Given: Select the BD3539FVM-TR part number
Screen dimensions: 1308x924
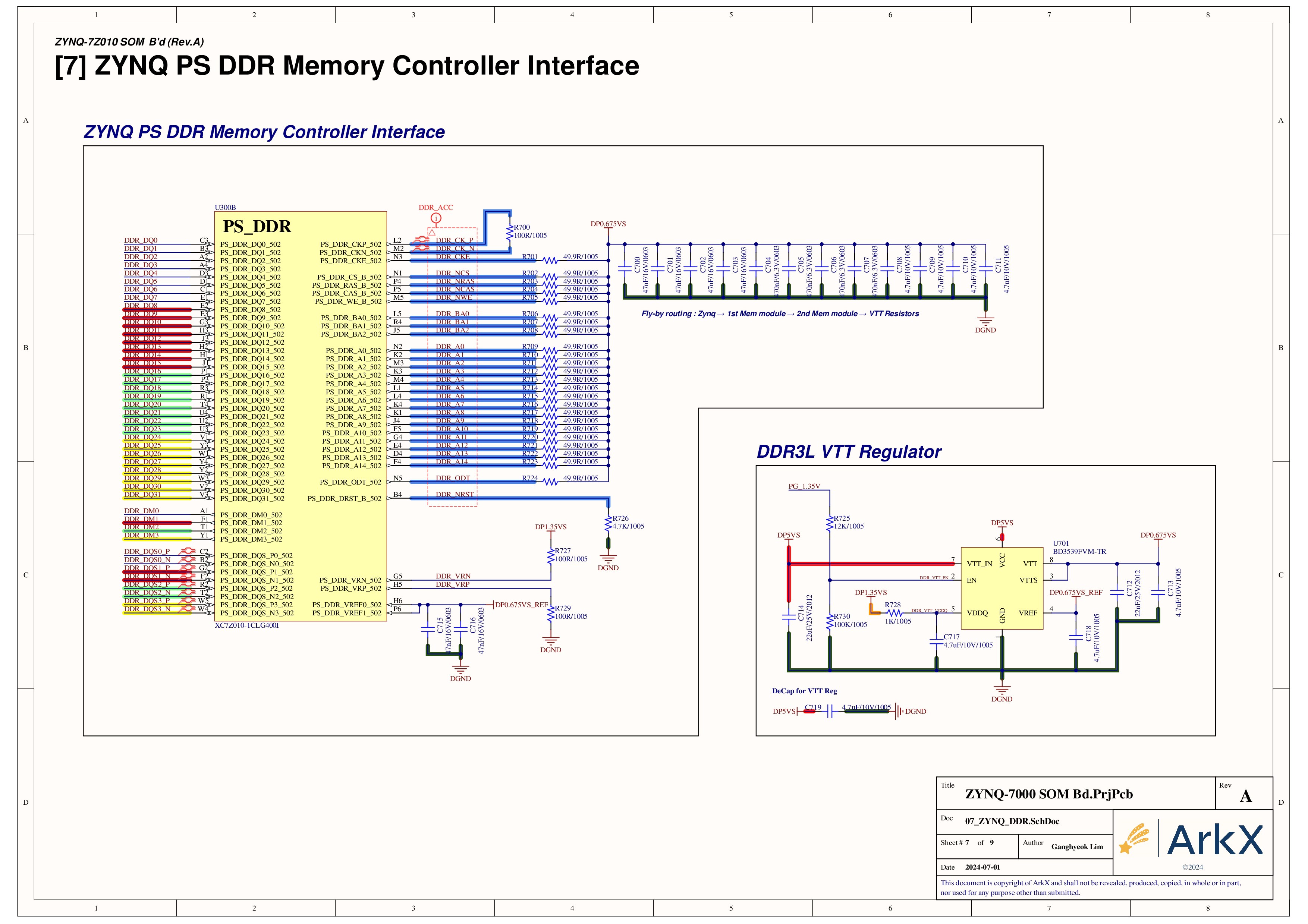Looking at the screenshot, I should tap(1079, 552).
